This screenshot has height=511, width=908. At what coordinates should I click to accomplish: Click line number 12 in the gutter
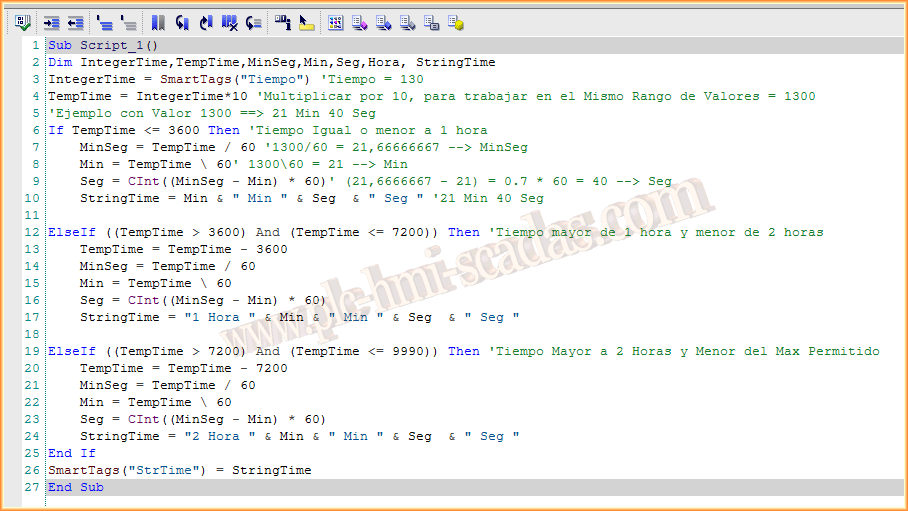pyautogui.click(x=35, y=232)
